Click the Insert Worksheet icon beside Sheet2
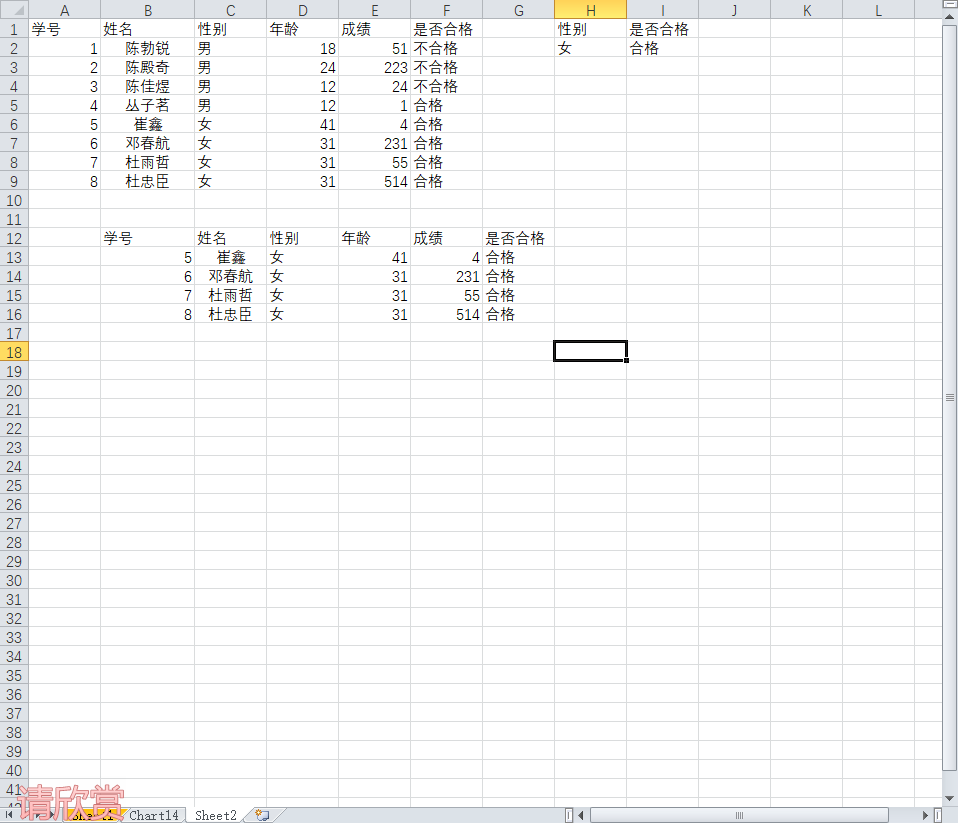This screenshot has height=823, width=958. pyautogui.click(x=262, y=815)
